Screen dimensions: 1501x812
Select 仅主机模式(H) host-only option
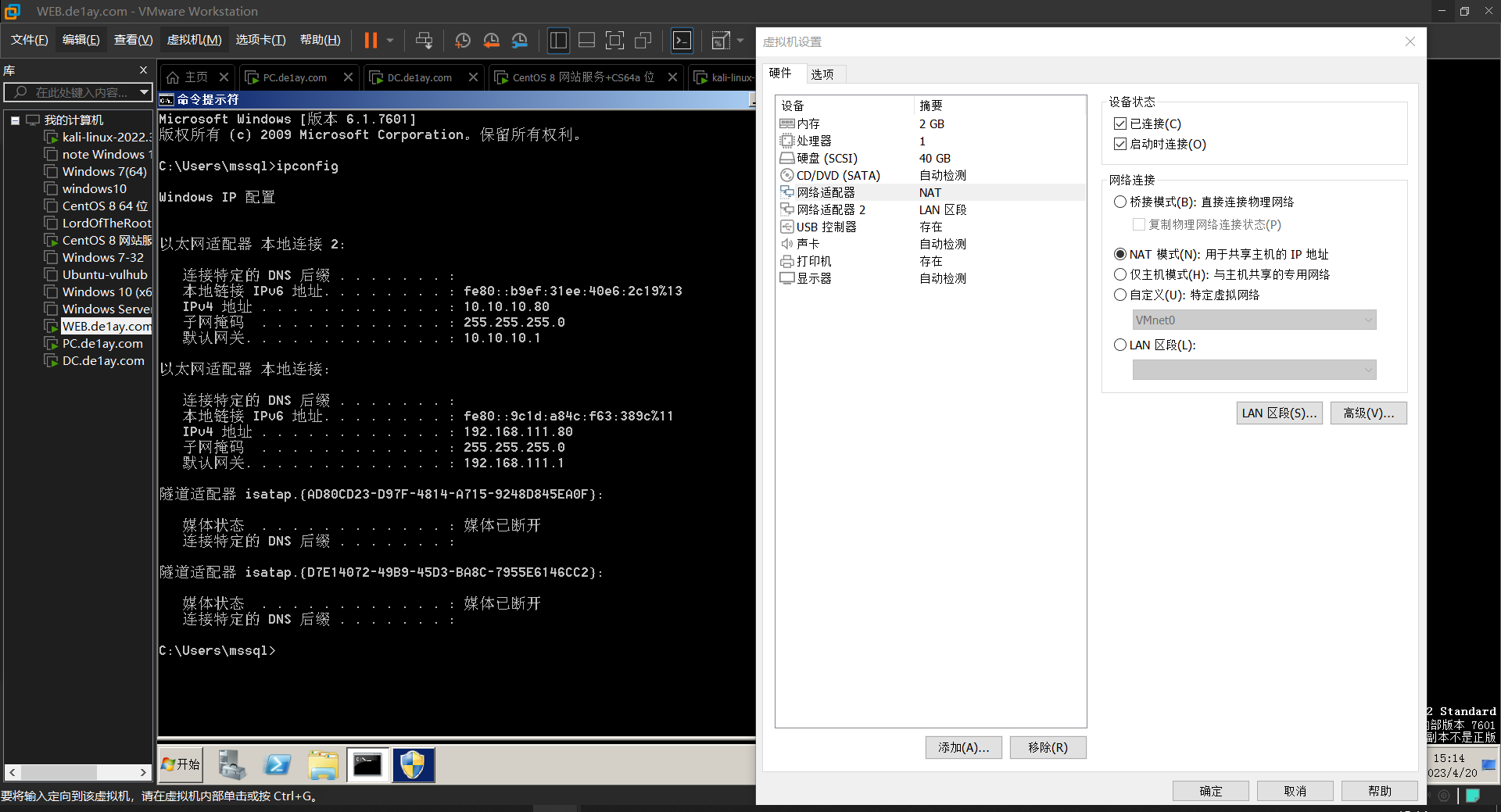coord(1120,274)
